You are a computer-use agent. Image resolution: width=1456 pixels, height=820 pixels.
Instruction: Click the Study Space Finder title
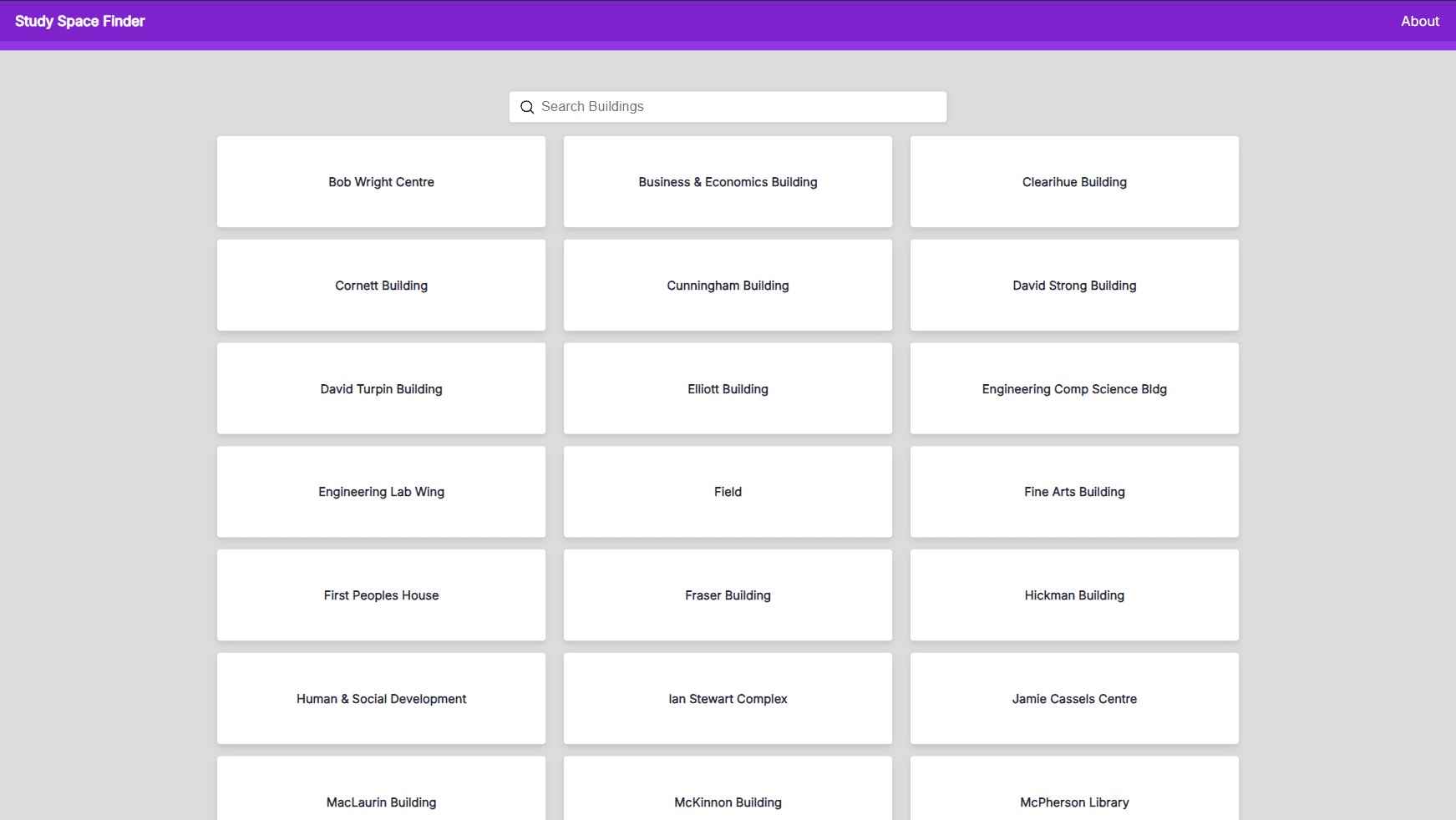79,21
